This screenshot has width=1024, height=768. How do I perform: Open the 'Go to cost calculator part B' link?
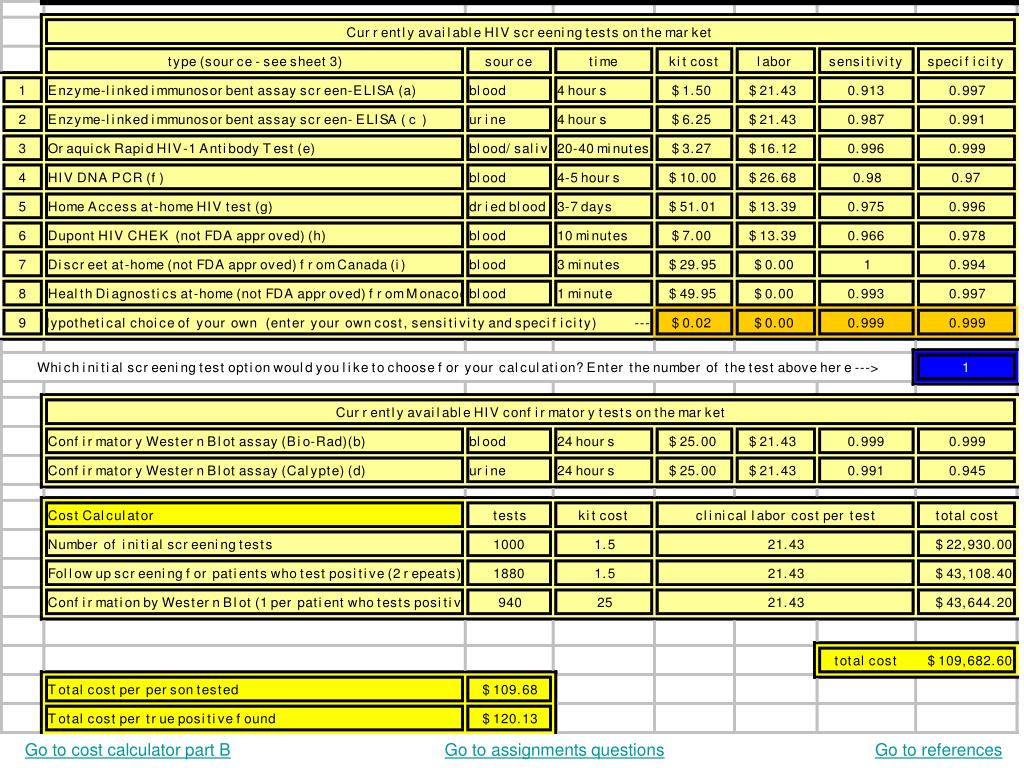127,750
